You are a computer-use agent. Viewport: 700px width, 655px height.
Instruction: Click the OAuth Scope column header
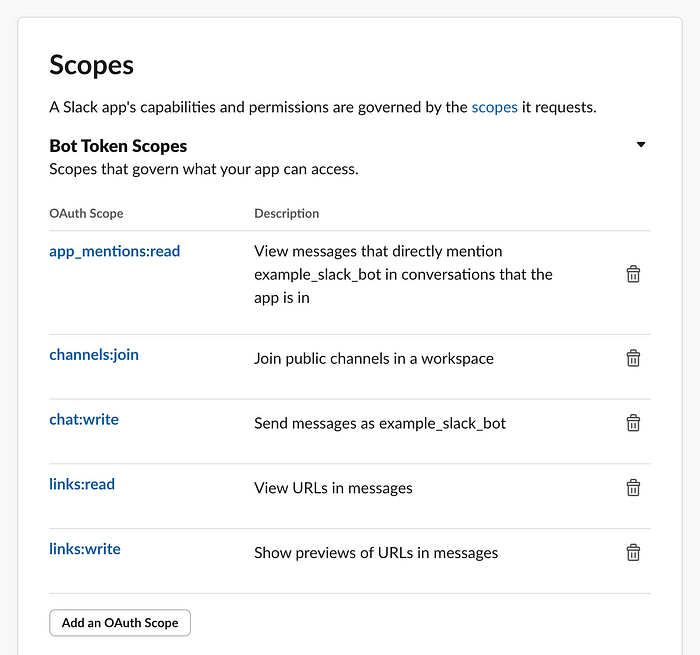coord(86,213)
